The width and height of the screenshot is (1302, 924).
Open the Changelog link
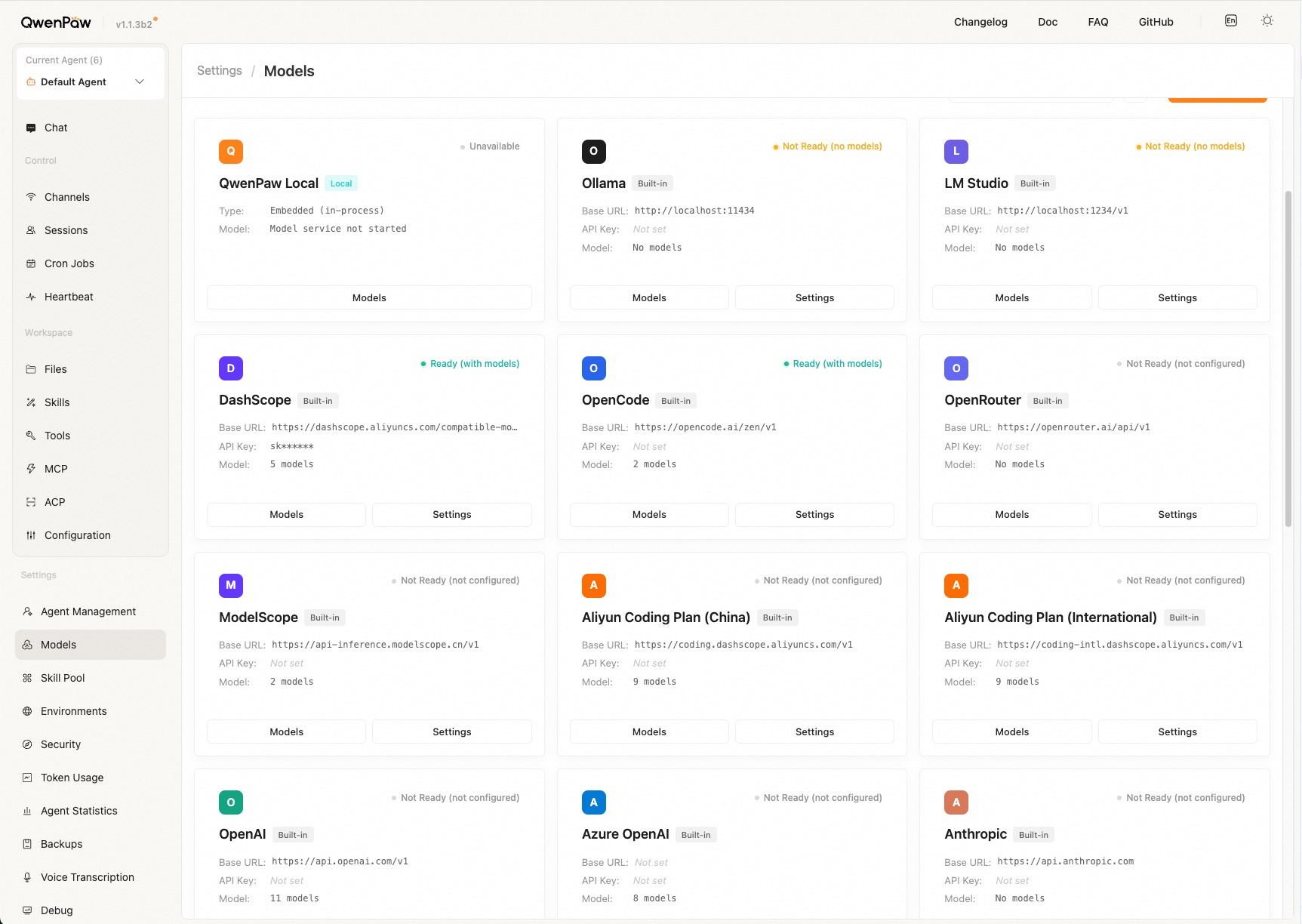point(980,22)
